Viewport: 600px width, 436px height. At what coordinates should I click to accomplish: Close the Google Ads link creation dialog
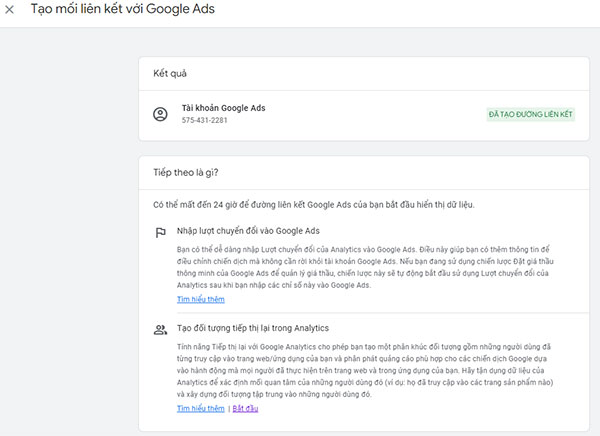pos(10,10)
